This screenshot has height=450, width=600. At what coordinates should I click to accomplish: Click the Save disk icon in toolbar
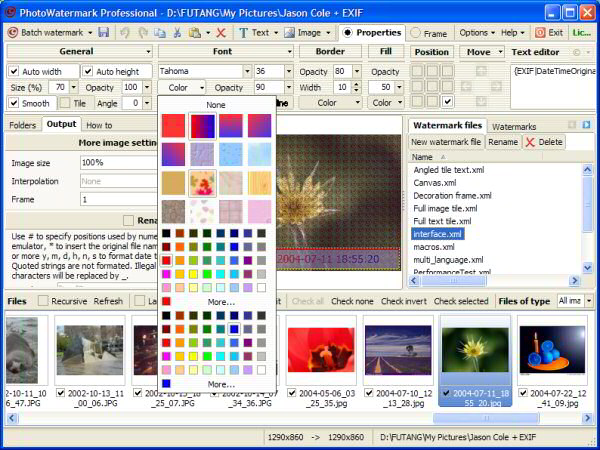point(104,32)
